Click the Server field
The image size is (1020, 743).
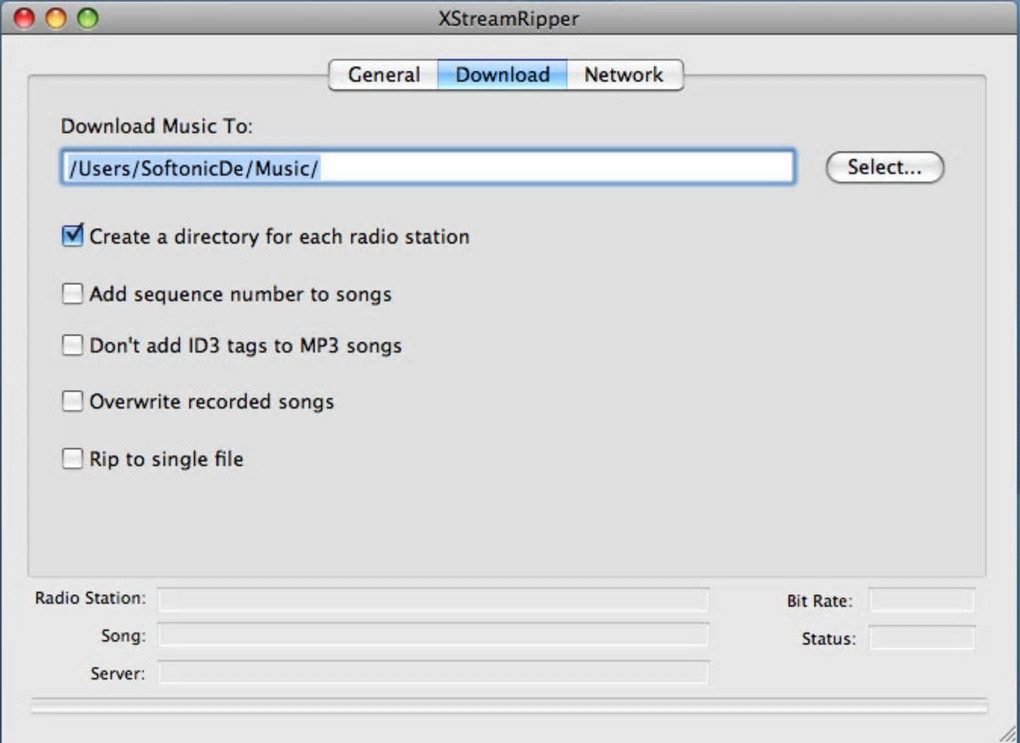[x=433, y=673]
